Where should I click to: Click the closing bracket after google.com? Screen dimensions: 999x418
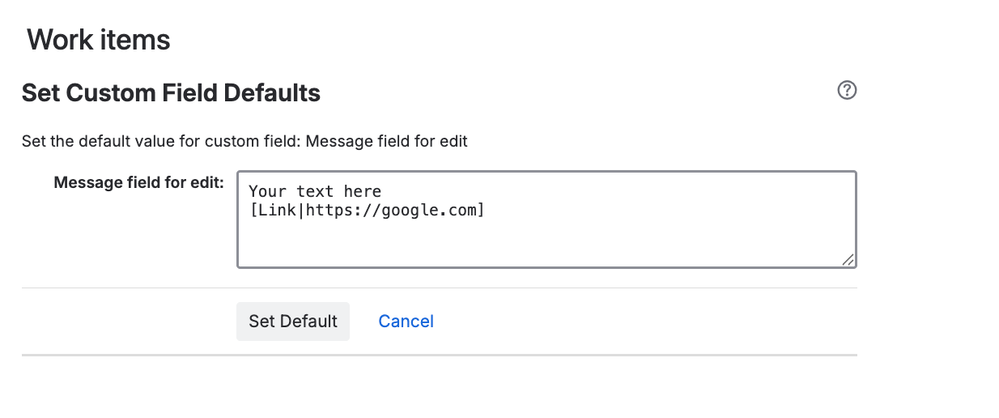click(x=480, y=210)
